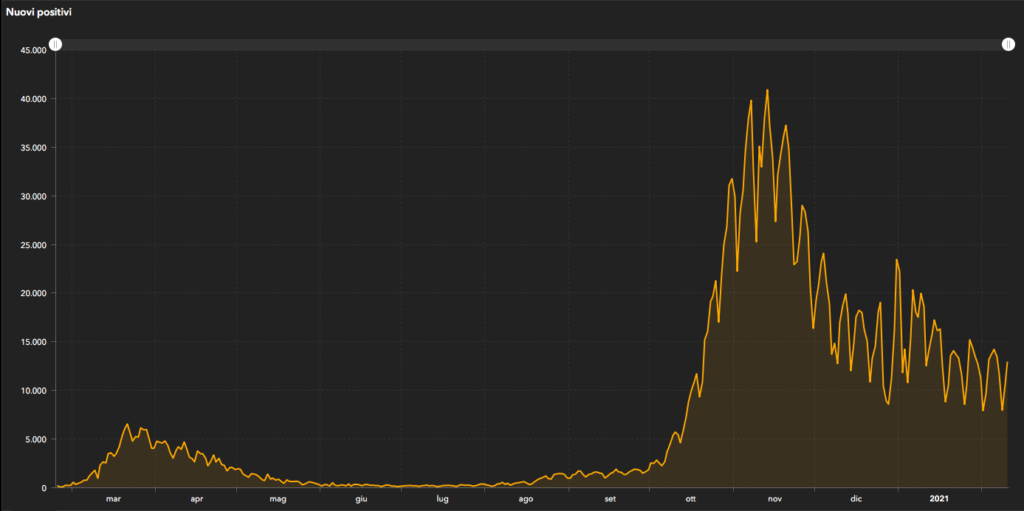Click the highest November peak on the line
1024x511 pixels.
tap(767, 90)
